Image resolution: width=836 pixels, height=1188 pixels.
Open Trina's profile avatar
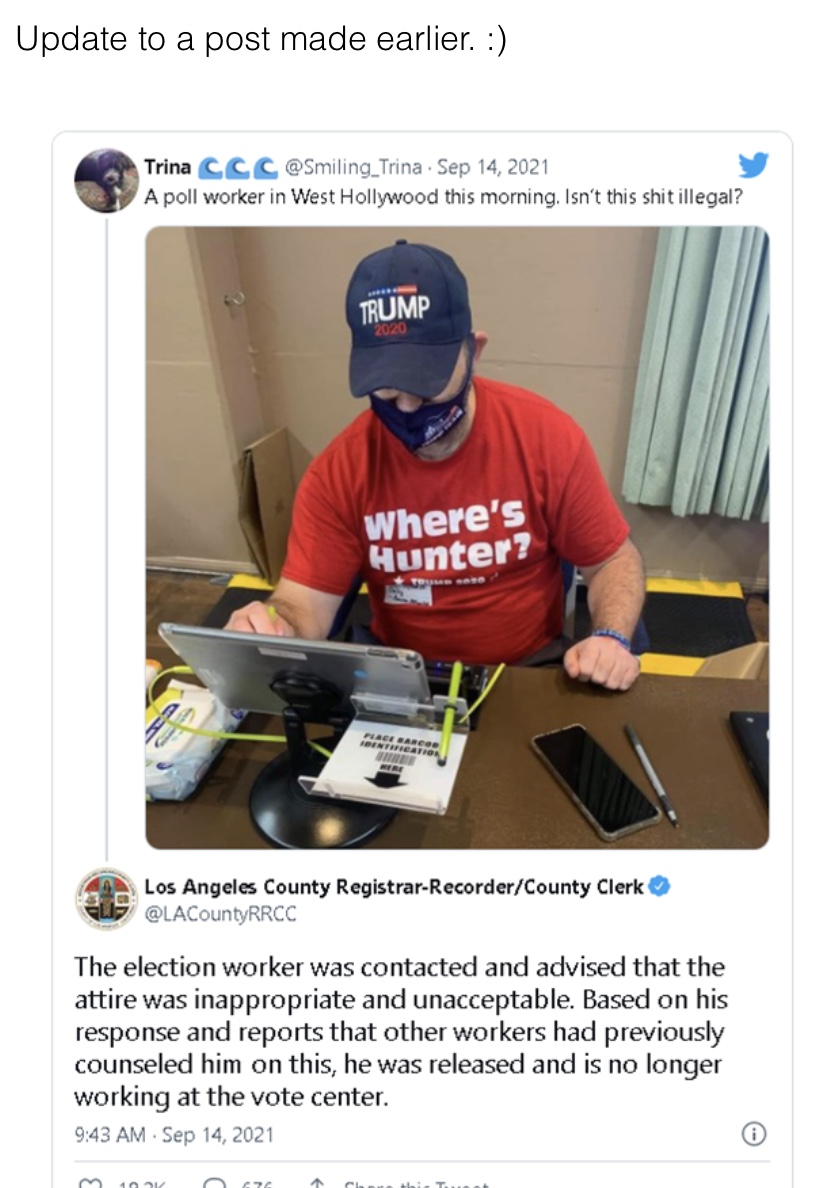(x=106, y=180)
